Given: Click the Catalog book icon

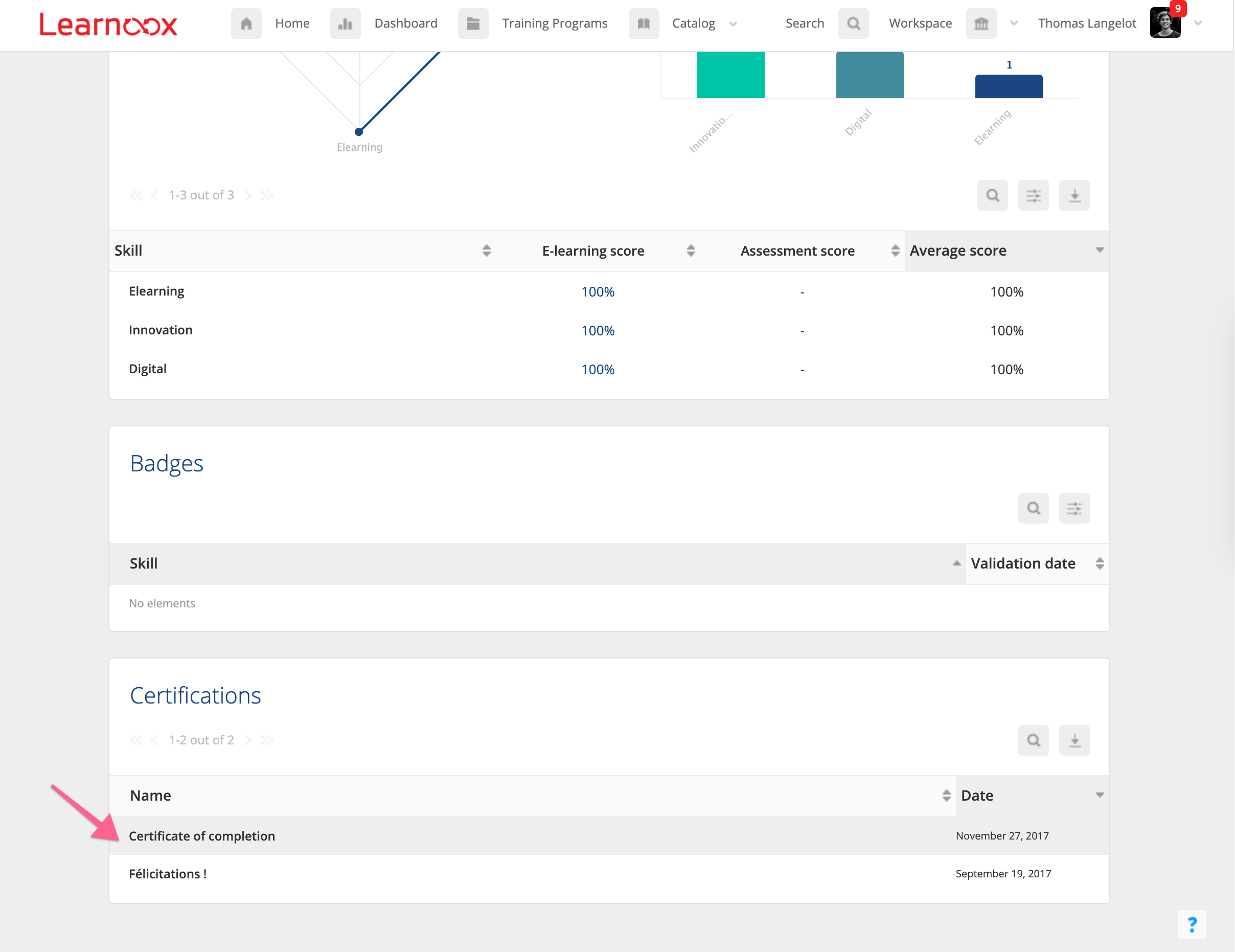Looking at the screenshot, I should [644, 23].
